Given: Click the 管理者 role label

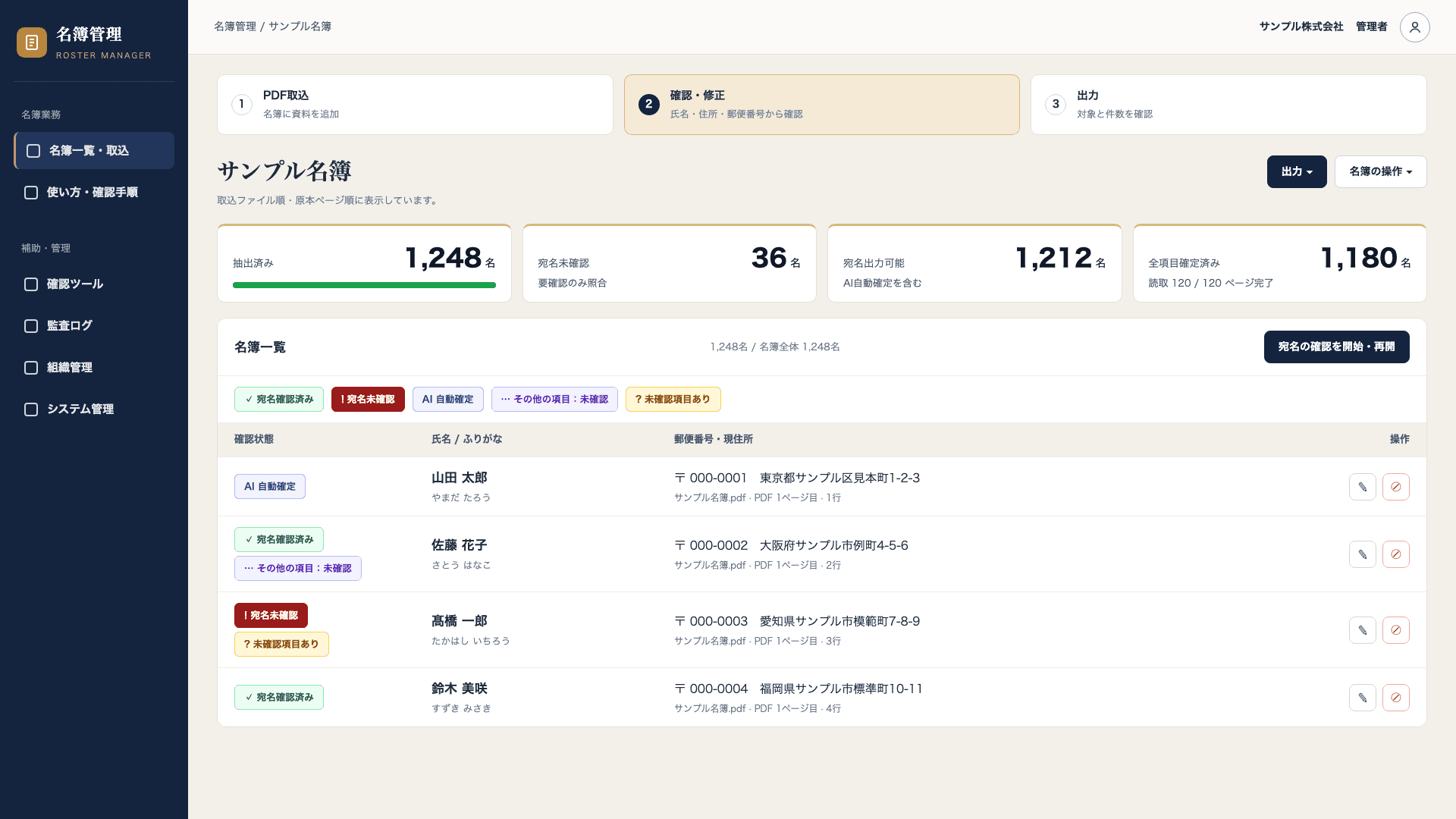Looking at the screenshot, I should click(1371, 27).
